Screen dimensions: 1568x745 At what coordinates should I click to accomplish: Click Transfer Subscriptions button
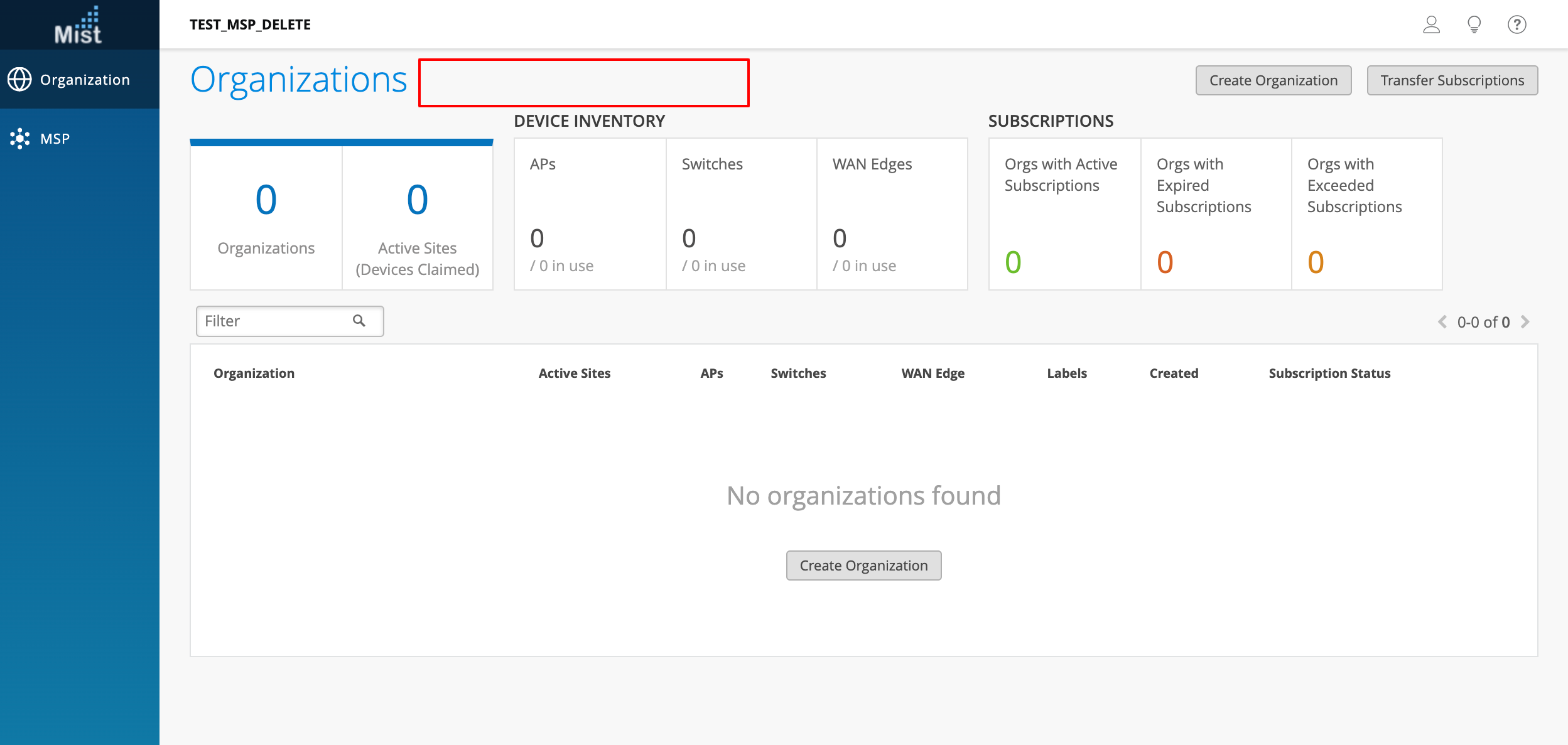click(1452, 80)
